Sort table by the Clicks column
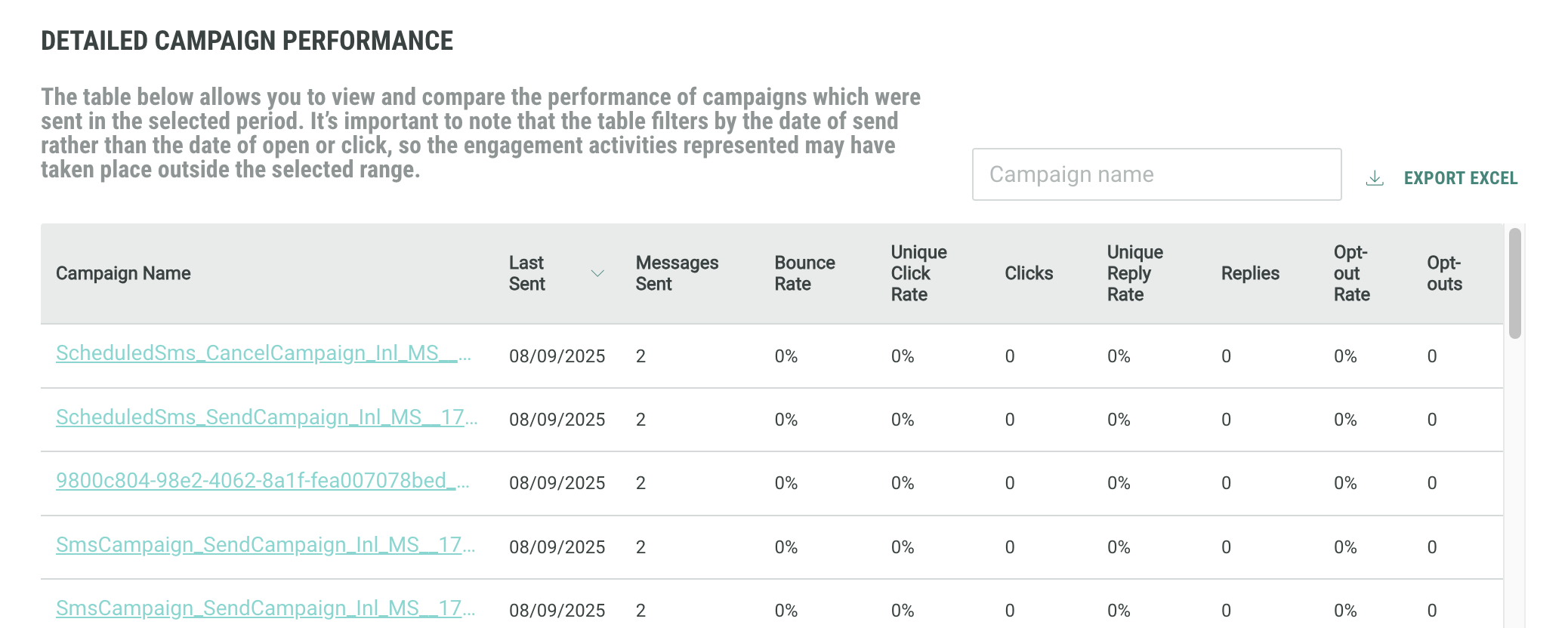The height and width of the screenshot is (628, 1568). tap(1028, 273)
